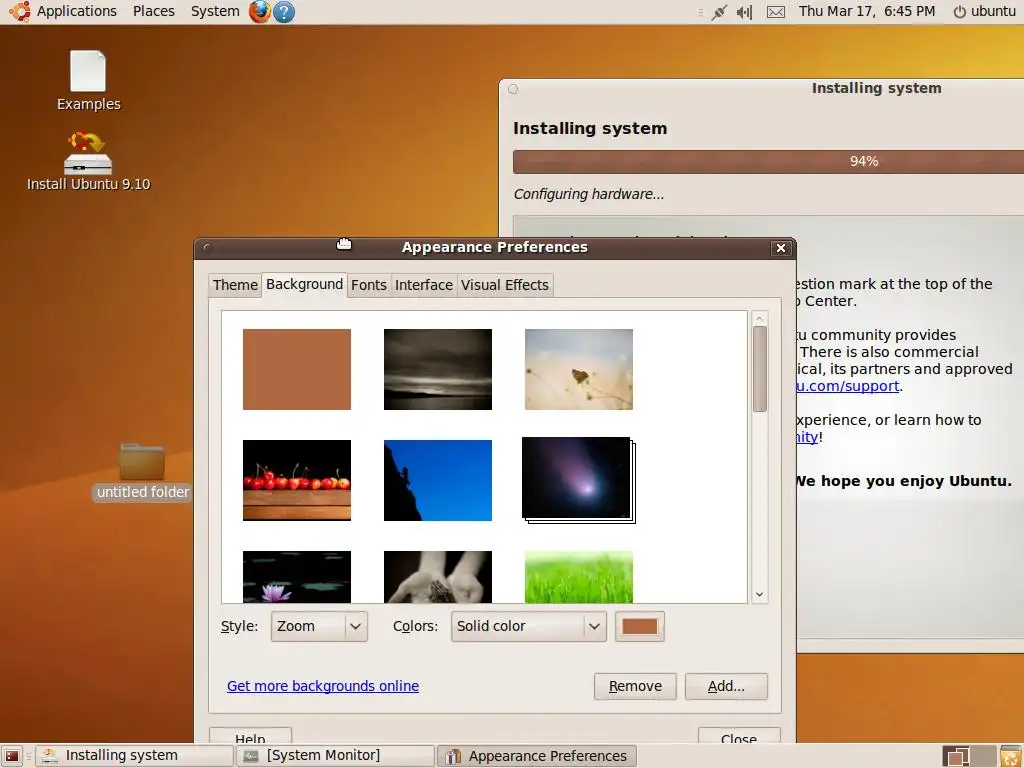Switch to the Interface tab

point(424,285)
